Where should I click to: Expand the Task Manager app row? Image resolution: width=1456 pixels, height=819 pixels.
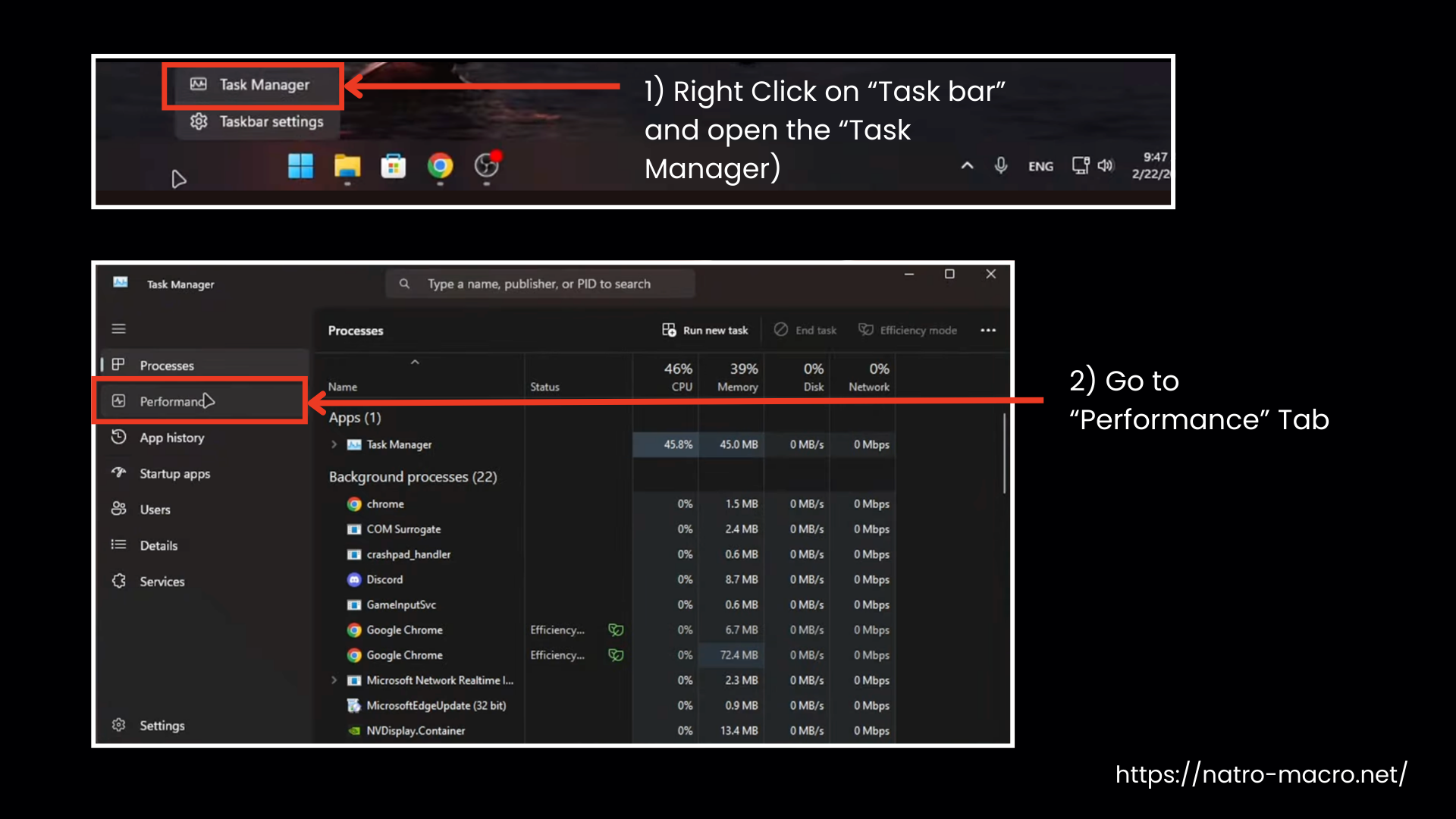pyautogui.click(x=334, y=444)
